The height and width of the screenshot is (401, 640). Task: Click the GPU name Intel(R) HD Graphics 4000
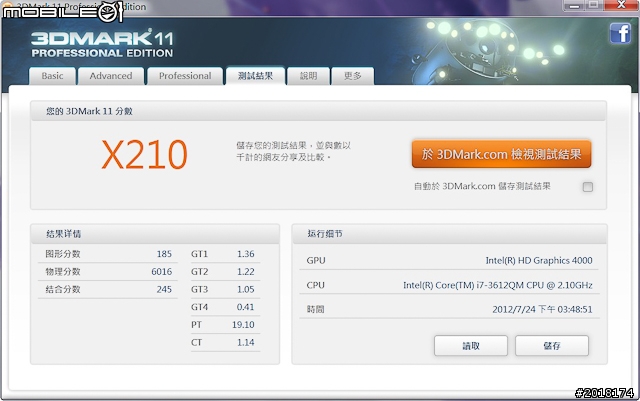coord(539,261)
